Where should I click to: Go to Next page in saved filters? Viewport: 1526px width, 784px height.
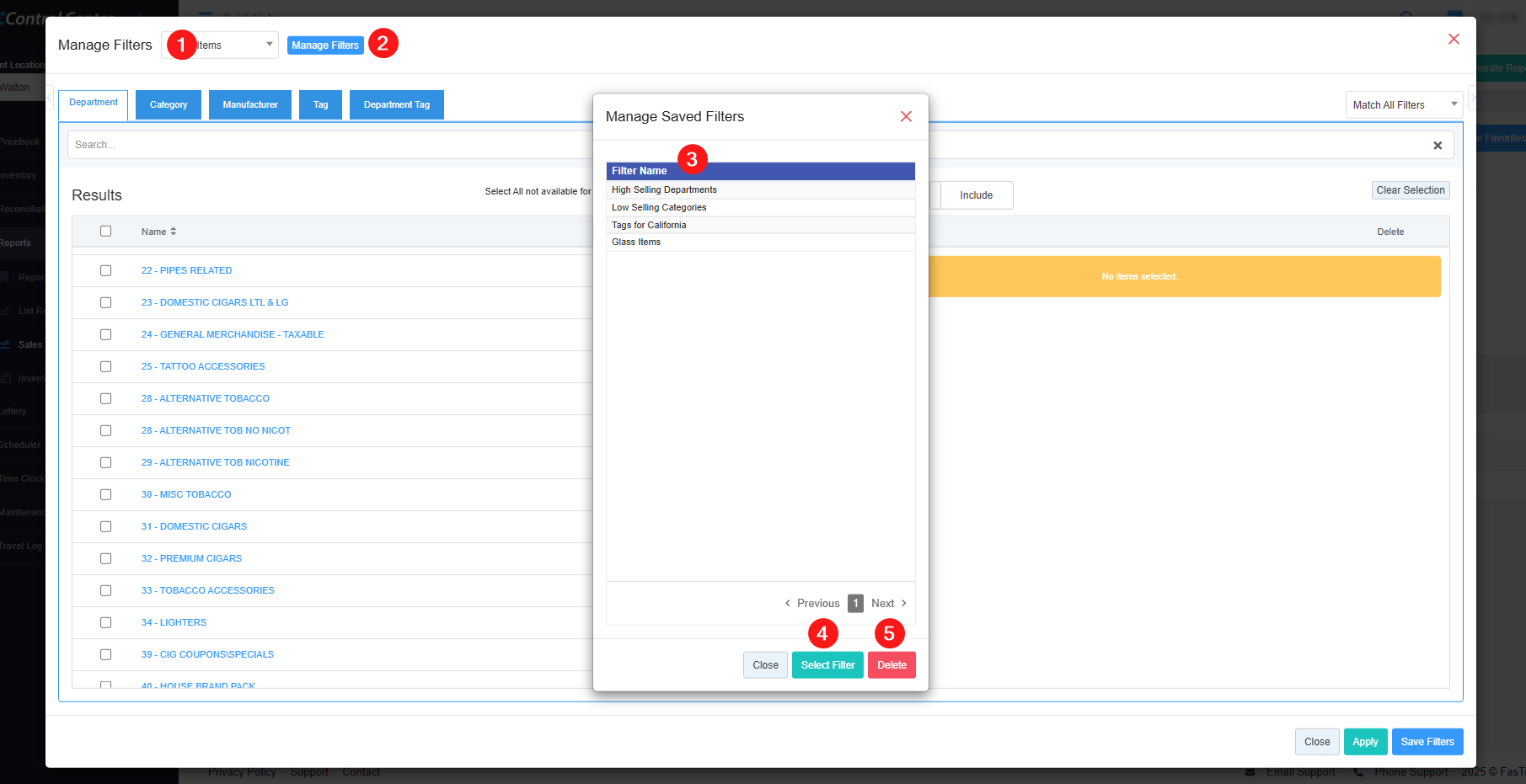pos(888,604)
